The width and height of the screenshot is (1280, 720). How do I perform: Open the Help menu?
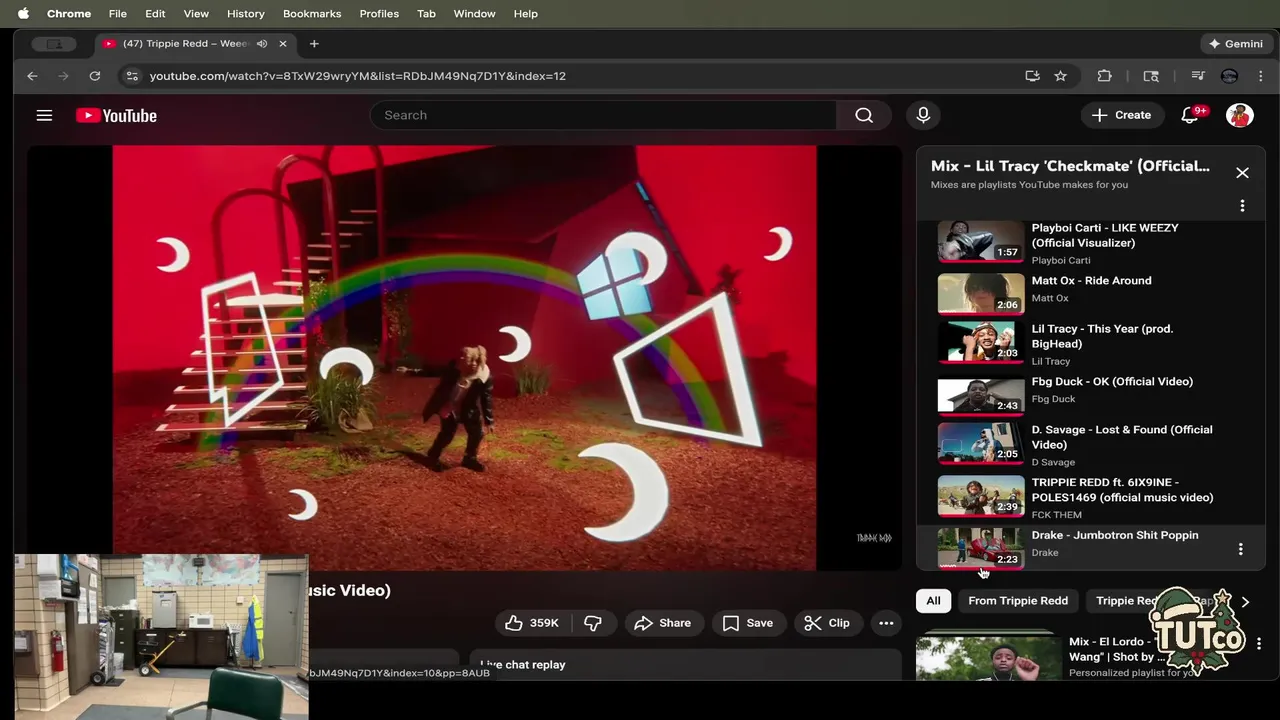pyautogui.click(x=526, y=14)
